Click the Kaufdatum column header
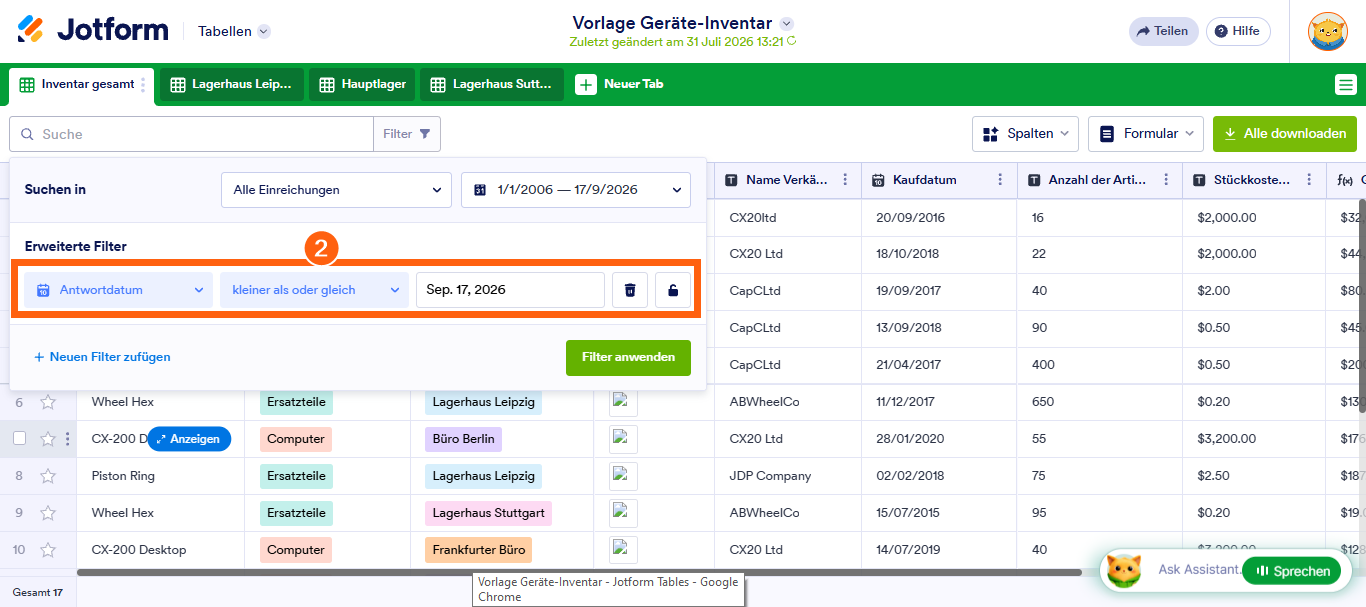Image resolution: width=1366 pixels, height=607 pixels. 940,180
